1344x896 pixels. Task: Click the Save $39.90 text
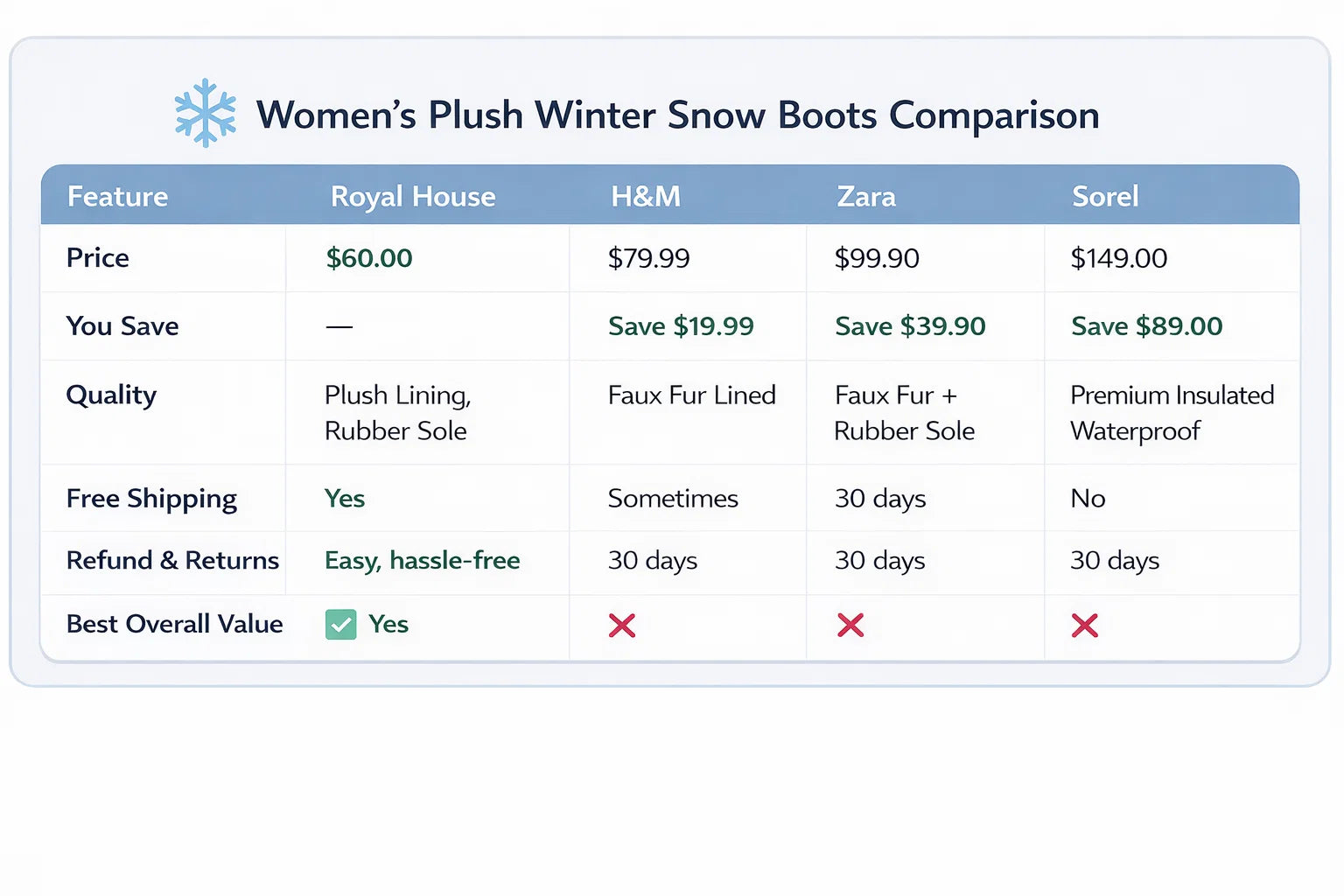tap(910, 326)
